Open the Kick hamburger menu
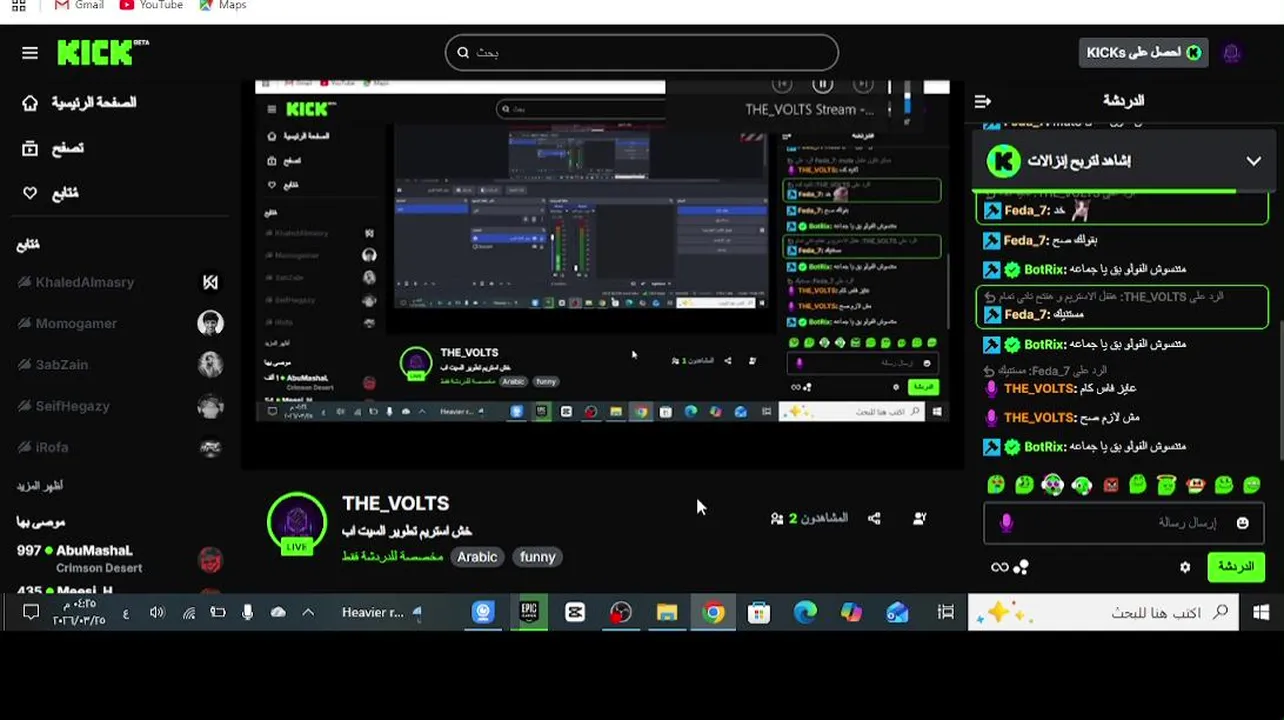1284x720 pixels. [x=30, y=53]
